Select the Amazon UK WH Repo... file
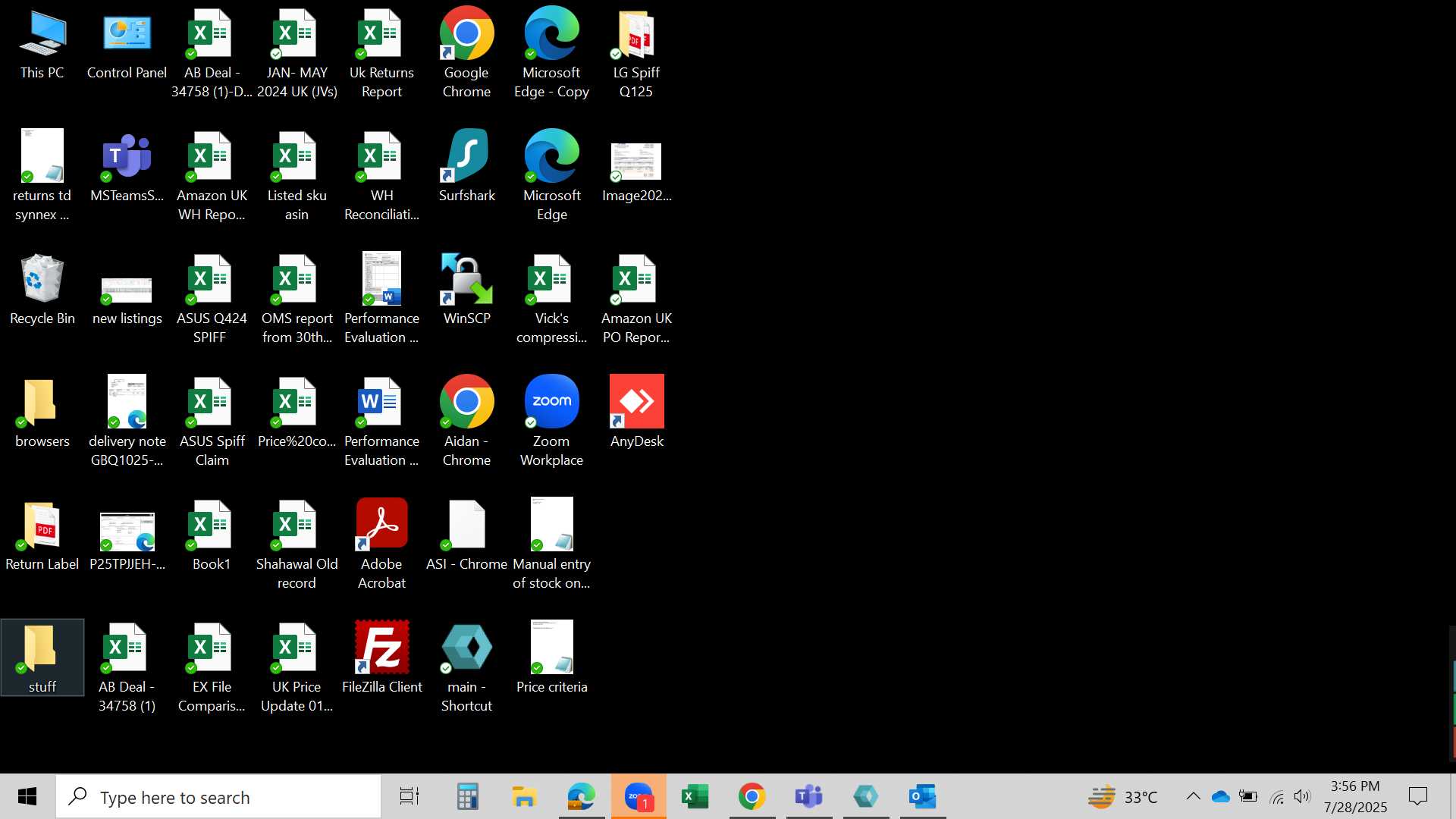 pos(212,176)
